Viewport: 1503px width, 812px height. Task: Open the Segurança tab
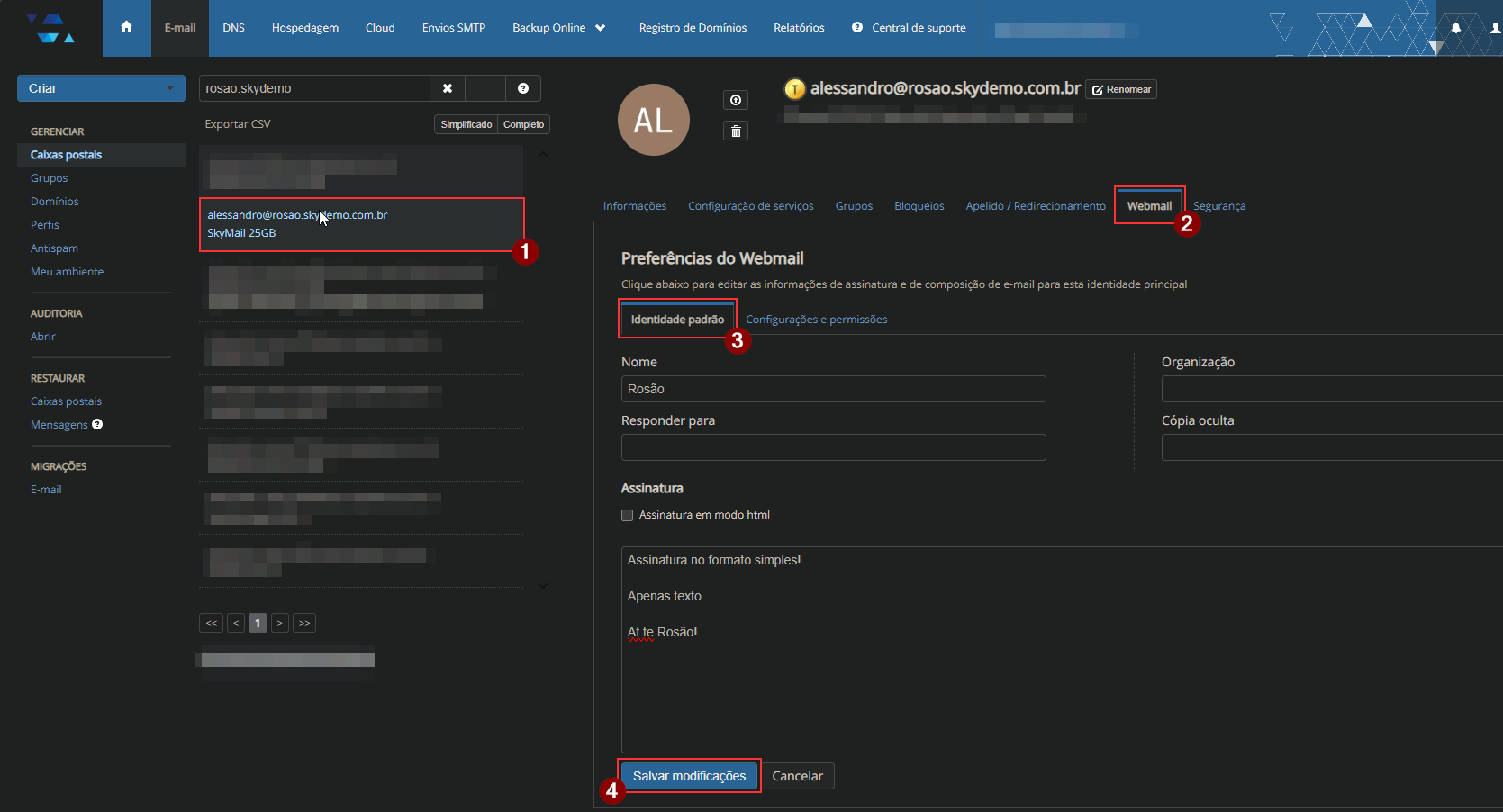click(1219, 206)
